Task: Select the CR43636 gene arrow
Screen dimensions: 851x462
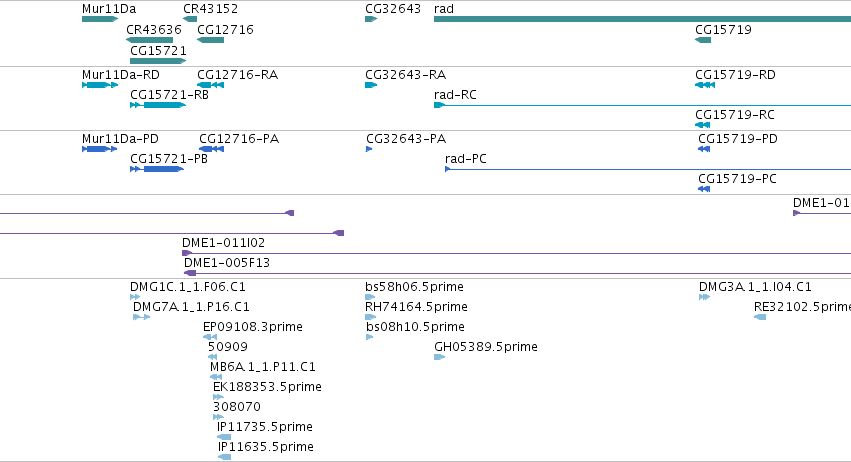Action: point(149,40)
